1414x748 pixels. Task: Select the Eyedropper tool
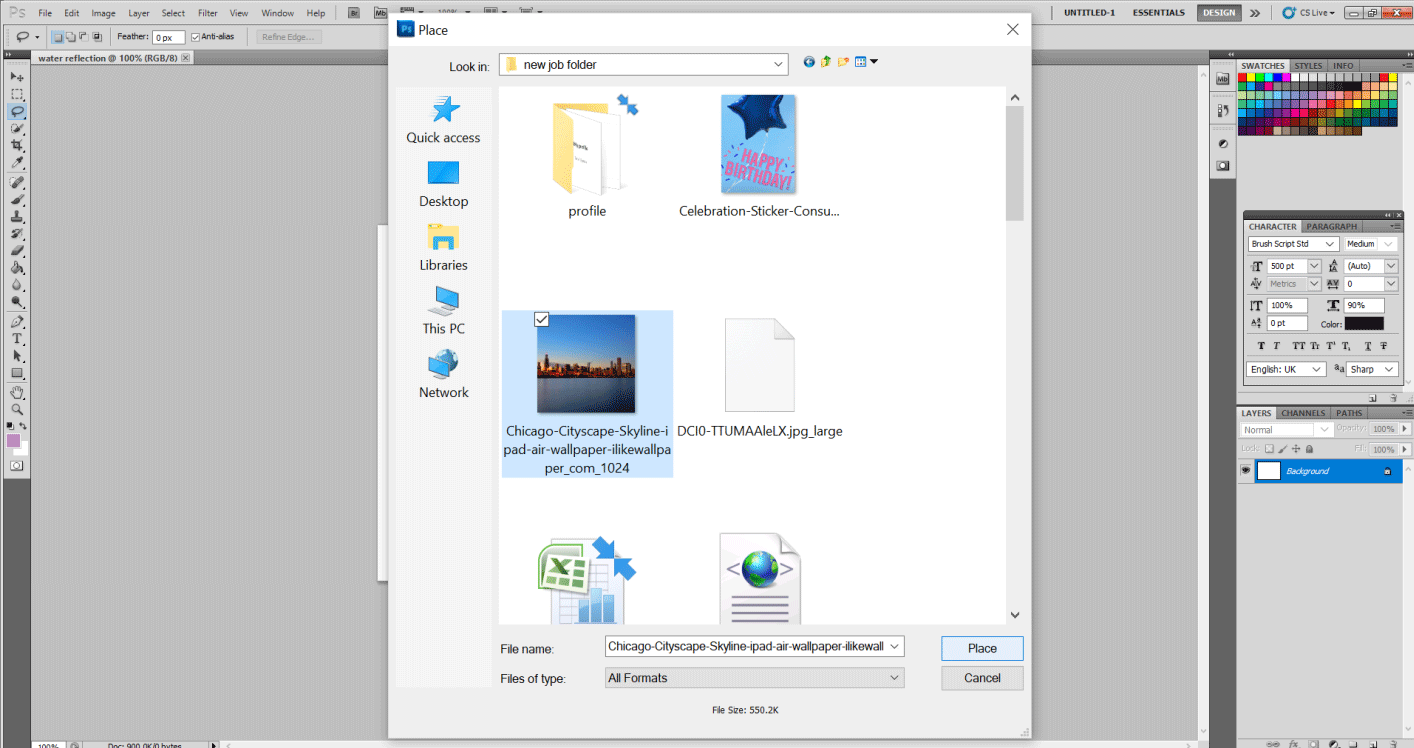point(17,163)
